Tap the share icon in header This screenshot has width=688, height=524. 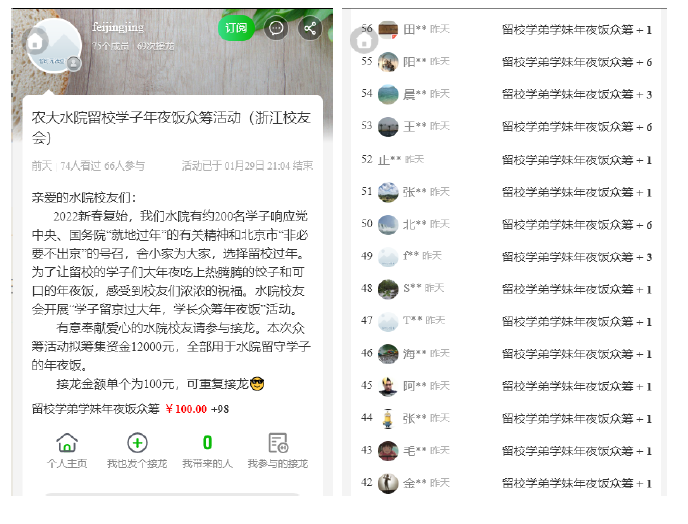tap(310, 29)
